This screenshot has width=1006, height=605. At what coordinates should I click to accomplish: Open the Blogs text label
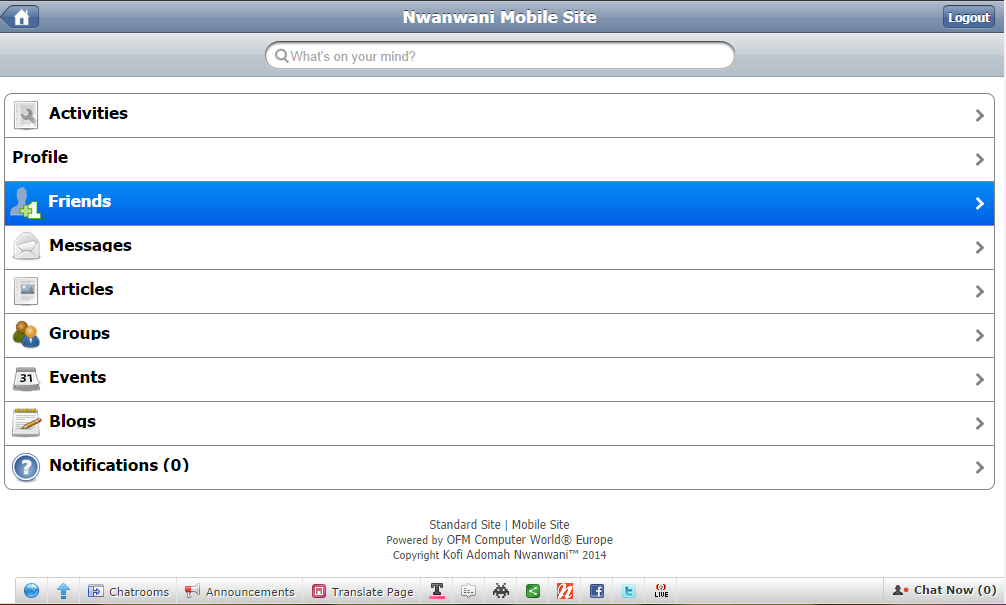pyautogui.click(x=72, y=421)
